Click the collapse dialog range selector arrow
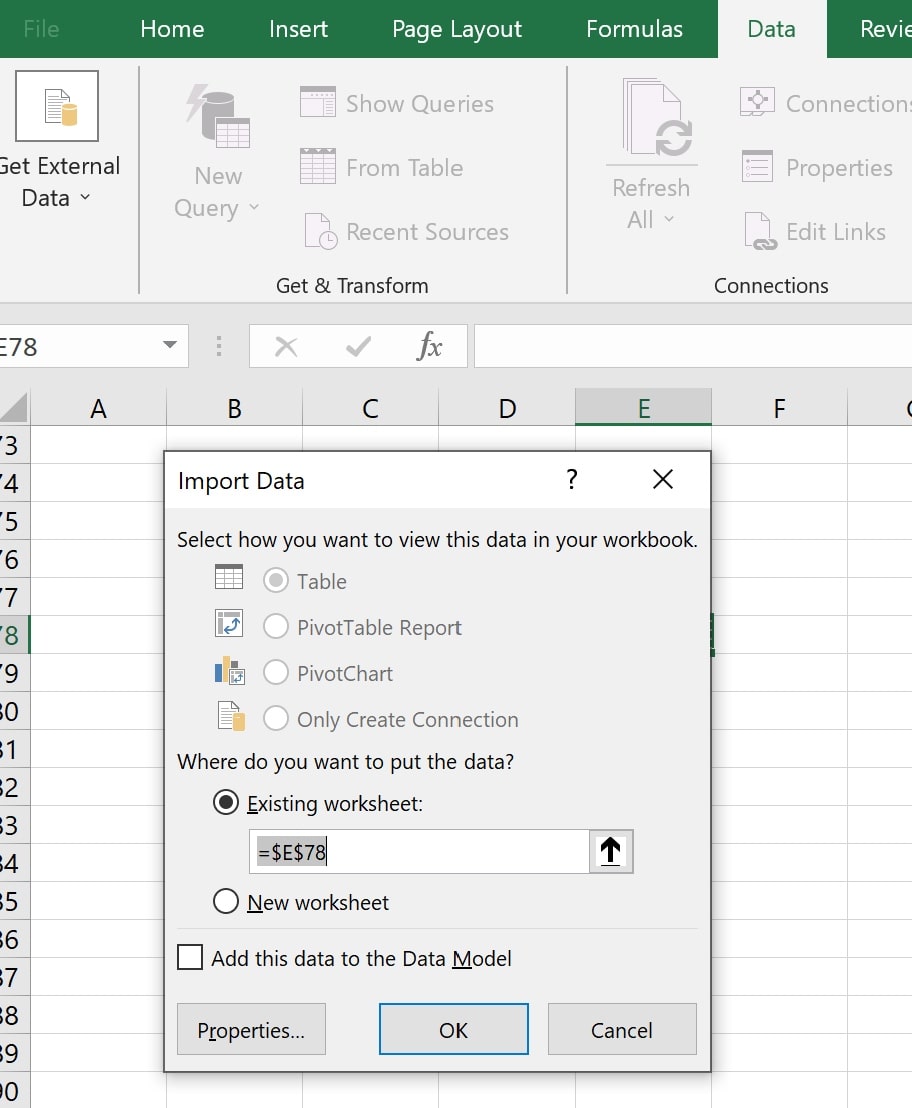Viewport: 912px width, 1108px height. pyautogui.click(x=610, y=852)
